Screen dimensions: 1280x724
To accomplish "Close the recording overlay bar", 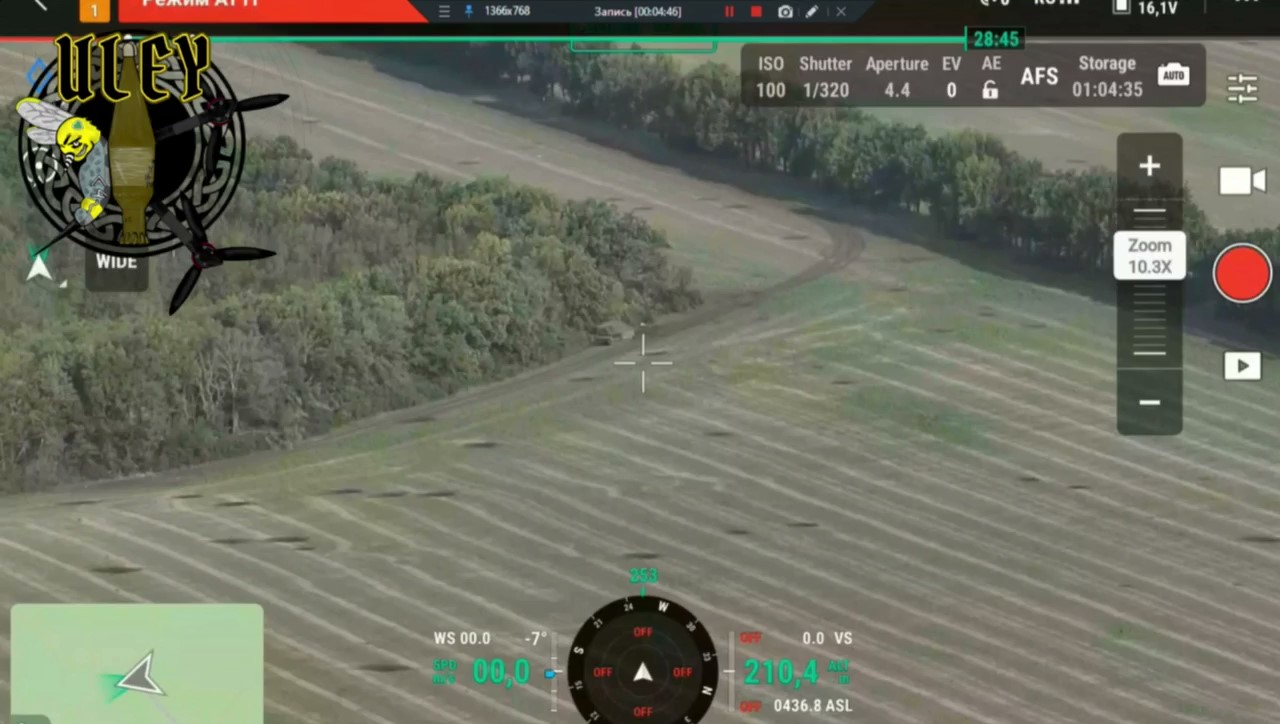I will point(841,11).
